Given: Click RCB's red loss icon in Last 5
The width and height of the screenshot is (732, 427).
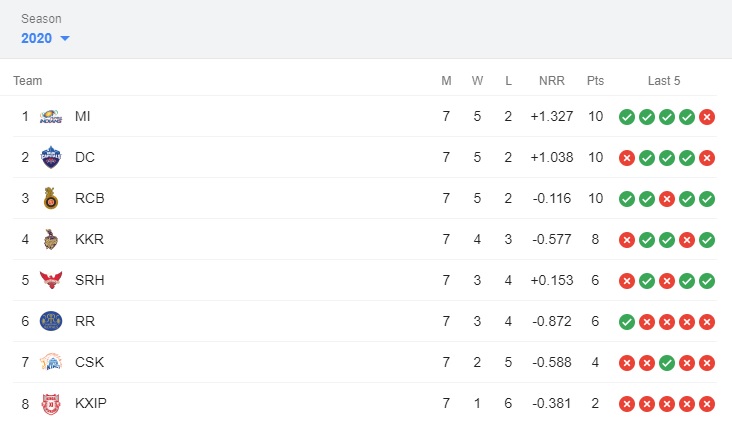Looking at the screenshot, I should tap(667, 199).
